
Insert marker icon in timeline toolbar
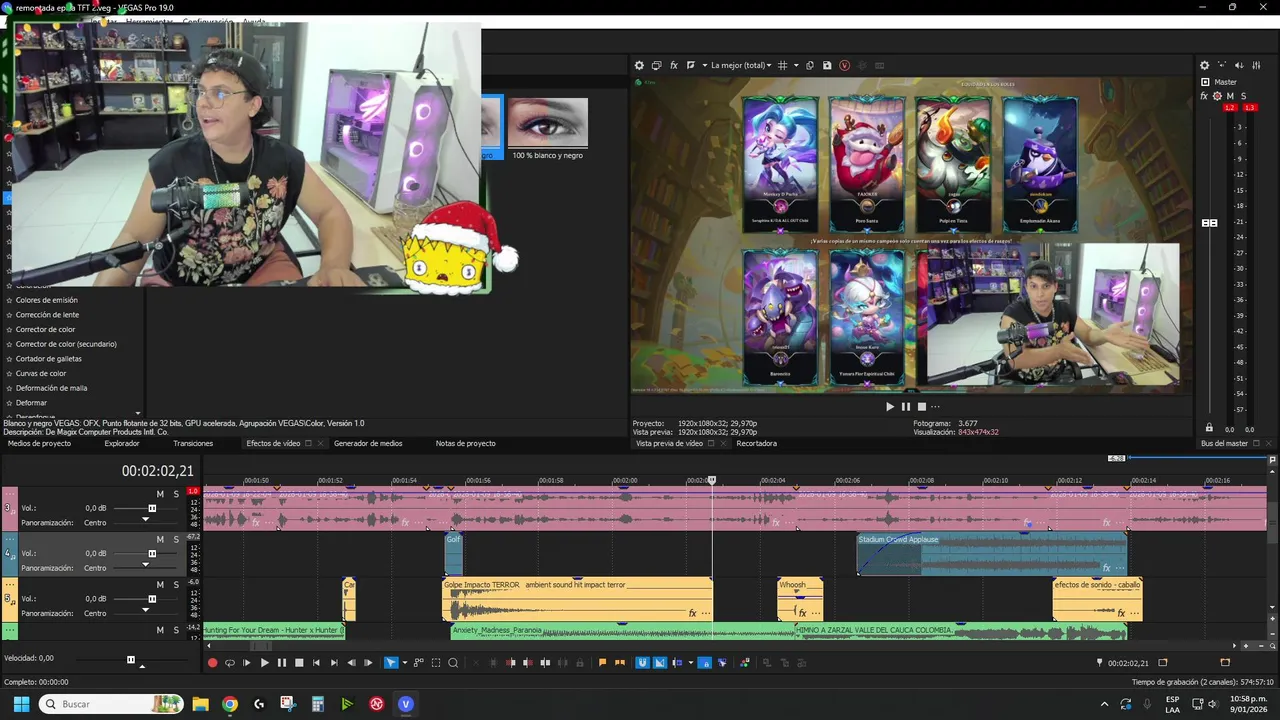602,662
